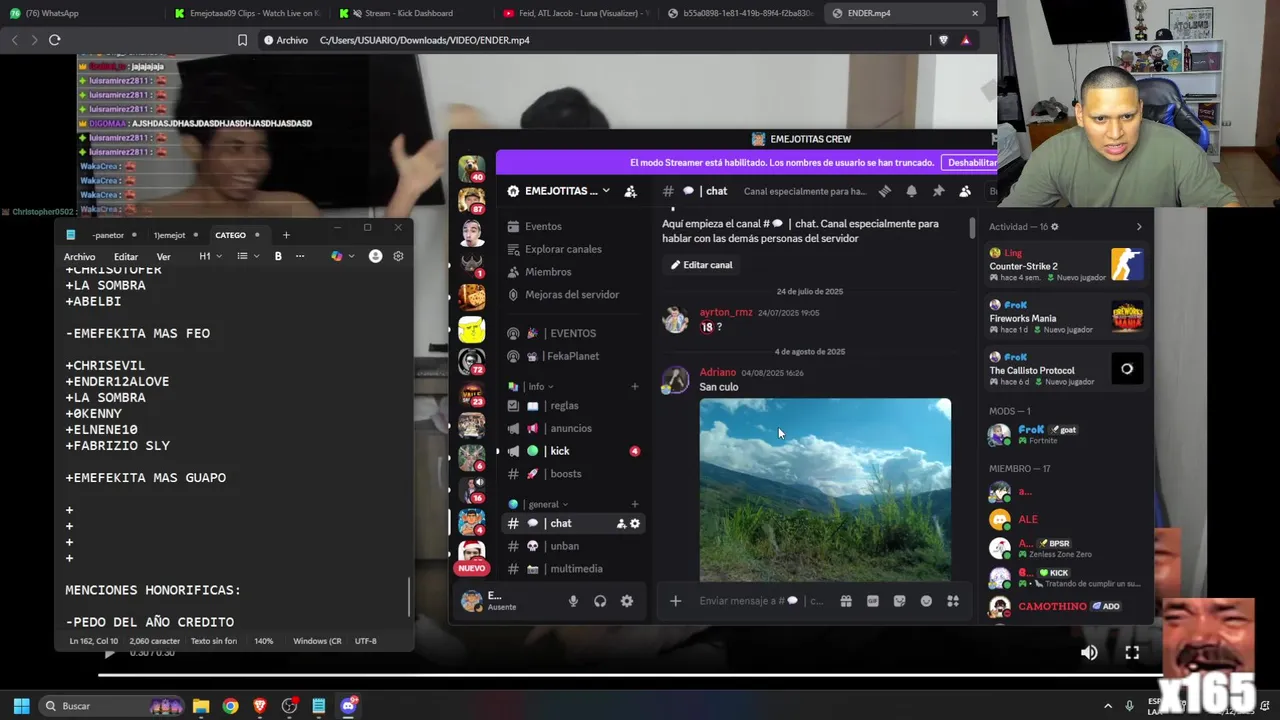This screenshot has width=1280, height=720.
Task: Add new Notepad tab
Action: coord(286,235)
